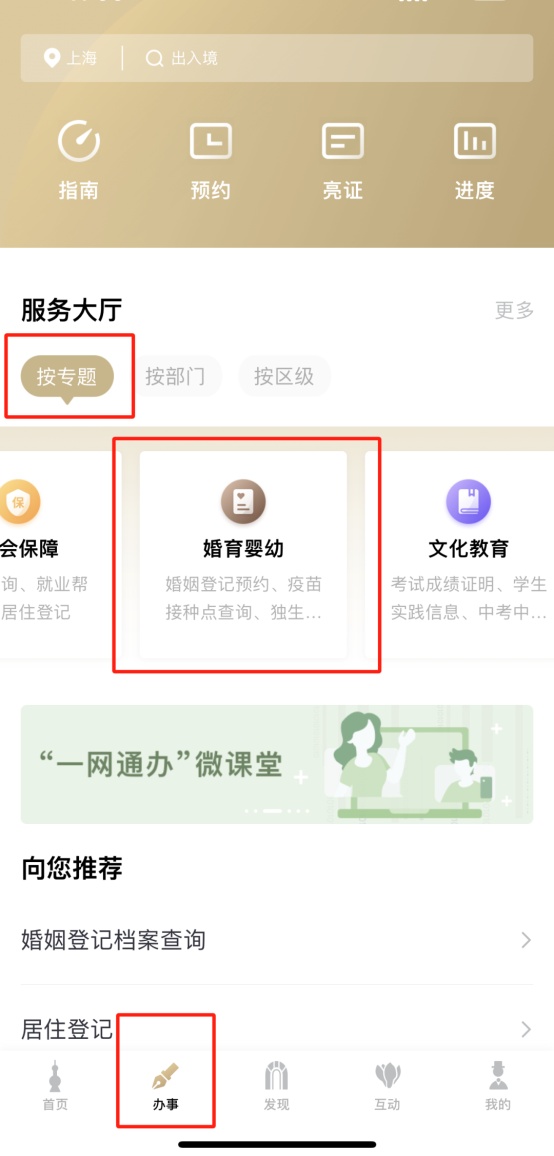Open 居住登记 via its right chevron
Viewport: 554px width, 1156px height.
[526, 1029]
